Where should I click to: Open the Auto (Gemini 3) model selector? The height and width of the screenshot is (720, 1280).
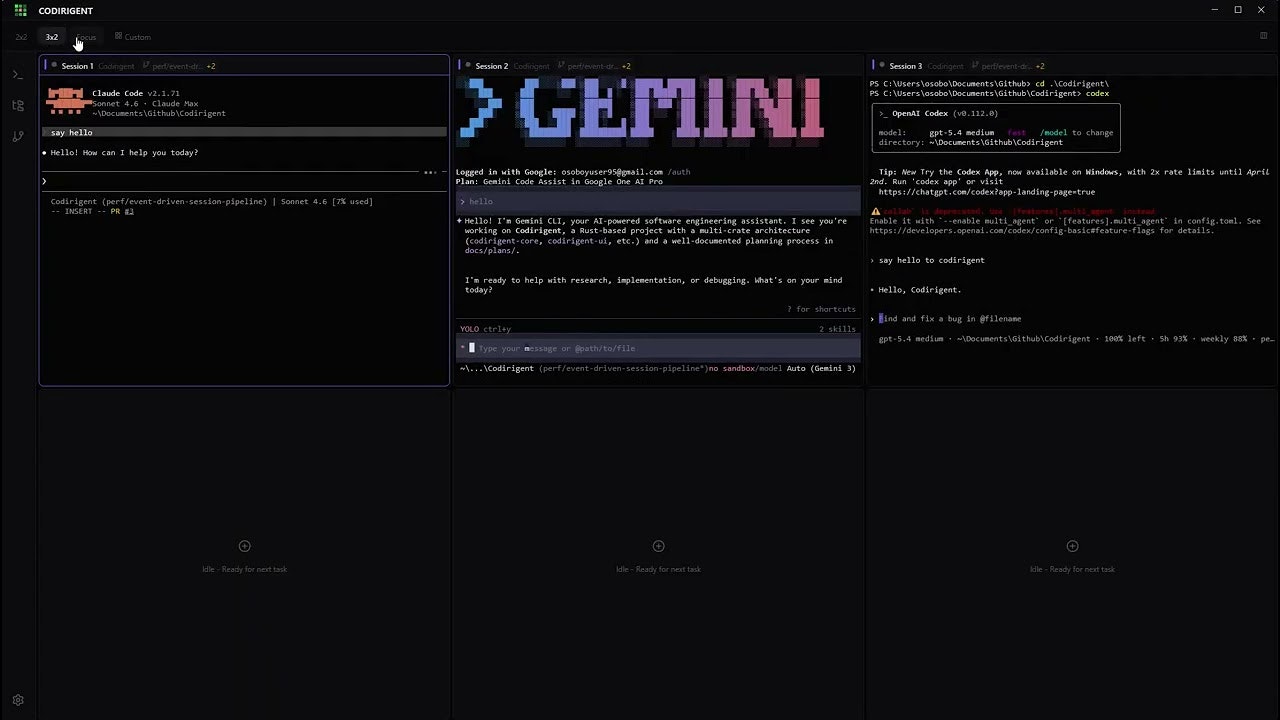tap(822, 368)
